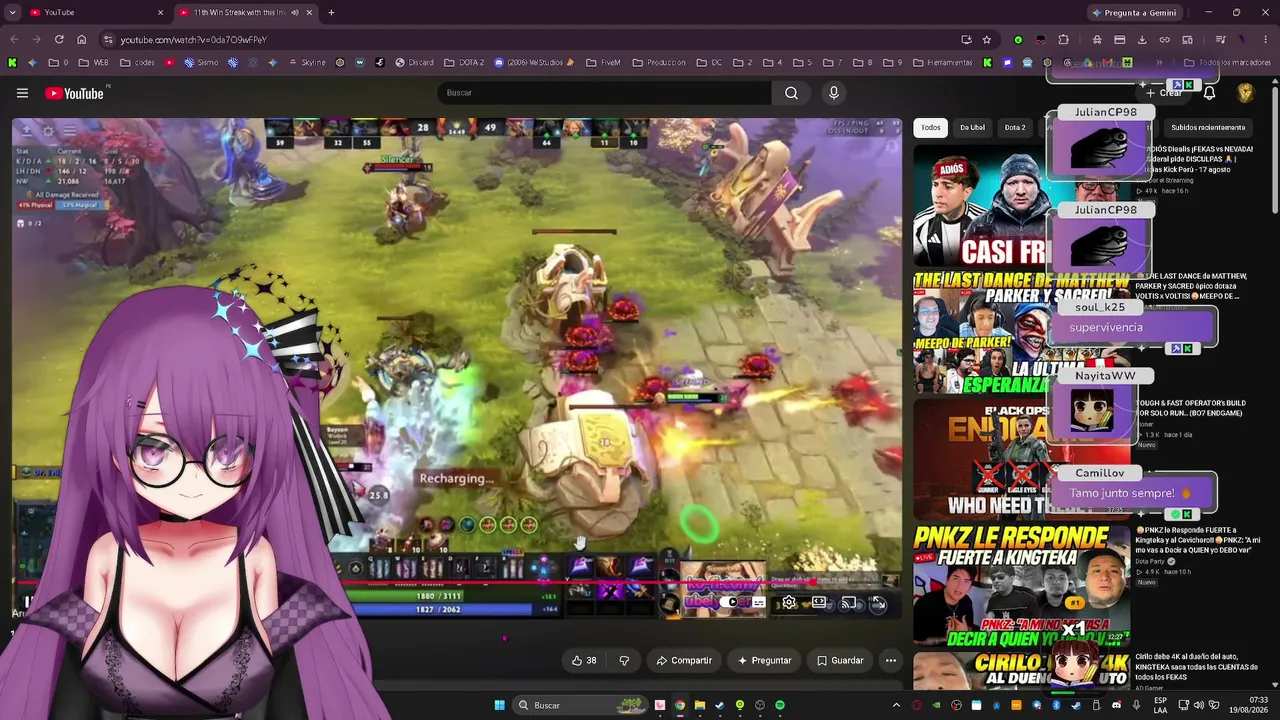Dislike the video
This screenshot has height=720, width=1280.
point(624,660)
